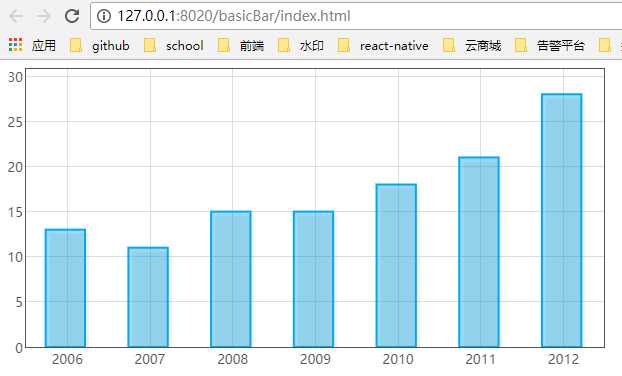Image resolution: width=622 pixels, height=376 pixels.
Task: Select the 2010 bar in the chart
Action: [396, 266]
